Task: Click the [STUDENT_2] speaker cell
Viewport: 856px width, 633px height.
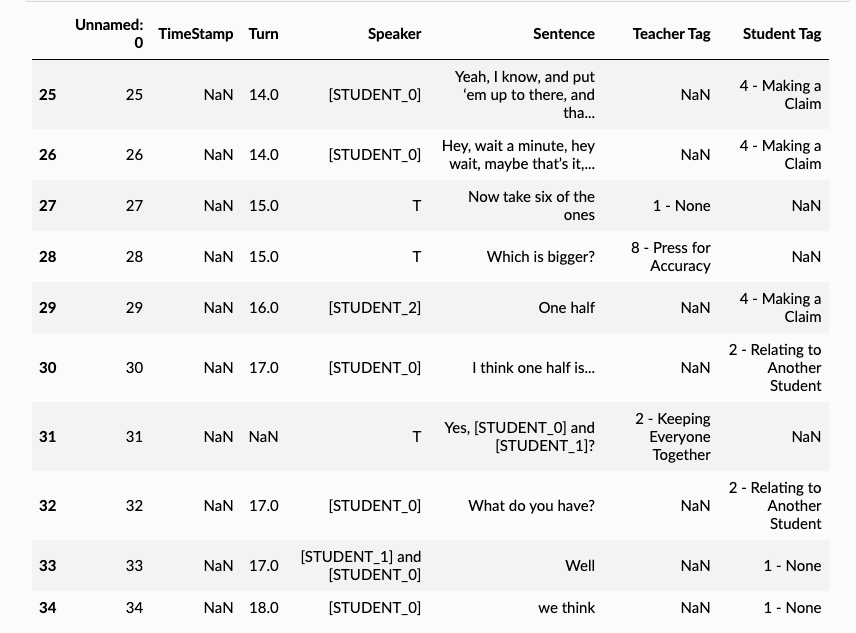Action: point(374,308)
